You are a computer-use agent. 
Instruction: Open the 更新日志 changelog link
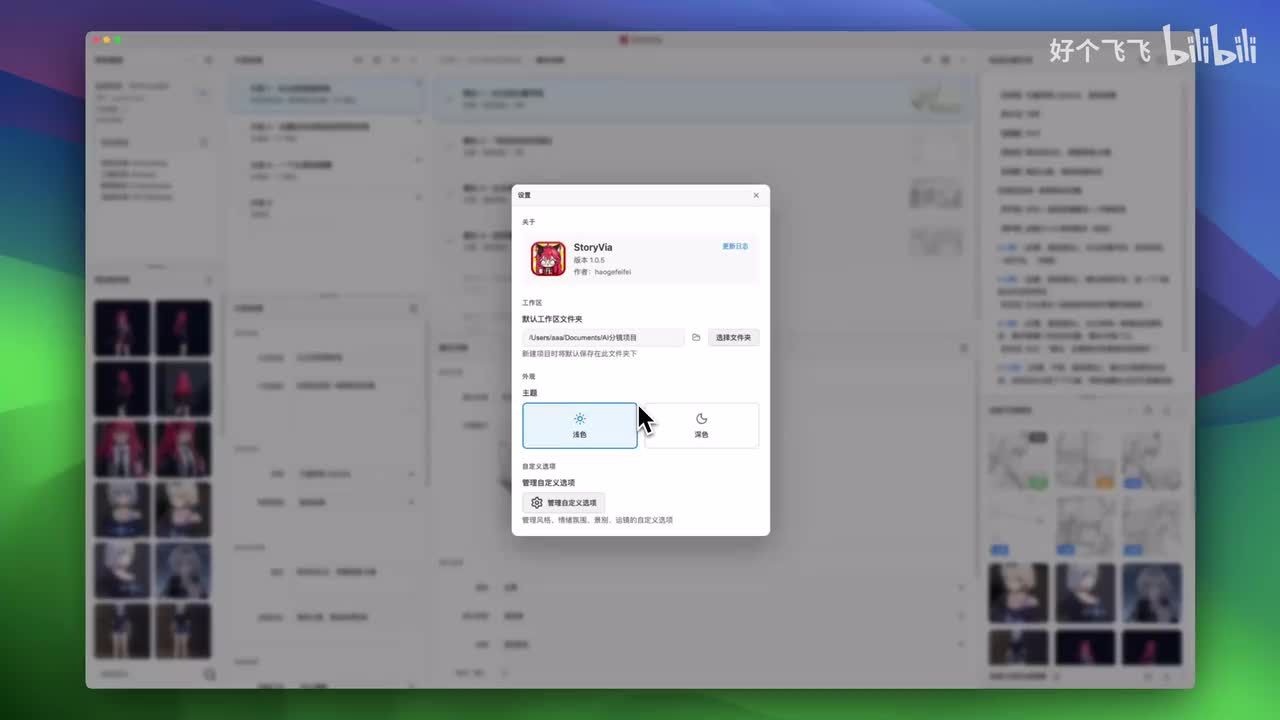735,246
